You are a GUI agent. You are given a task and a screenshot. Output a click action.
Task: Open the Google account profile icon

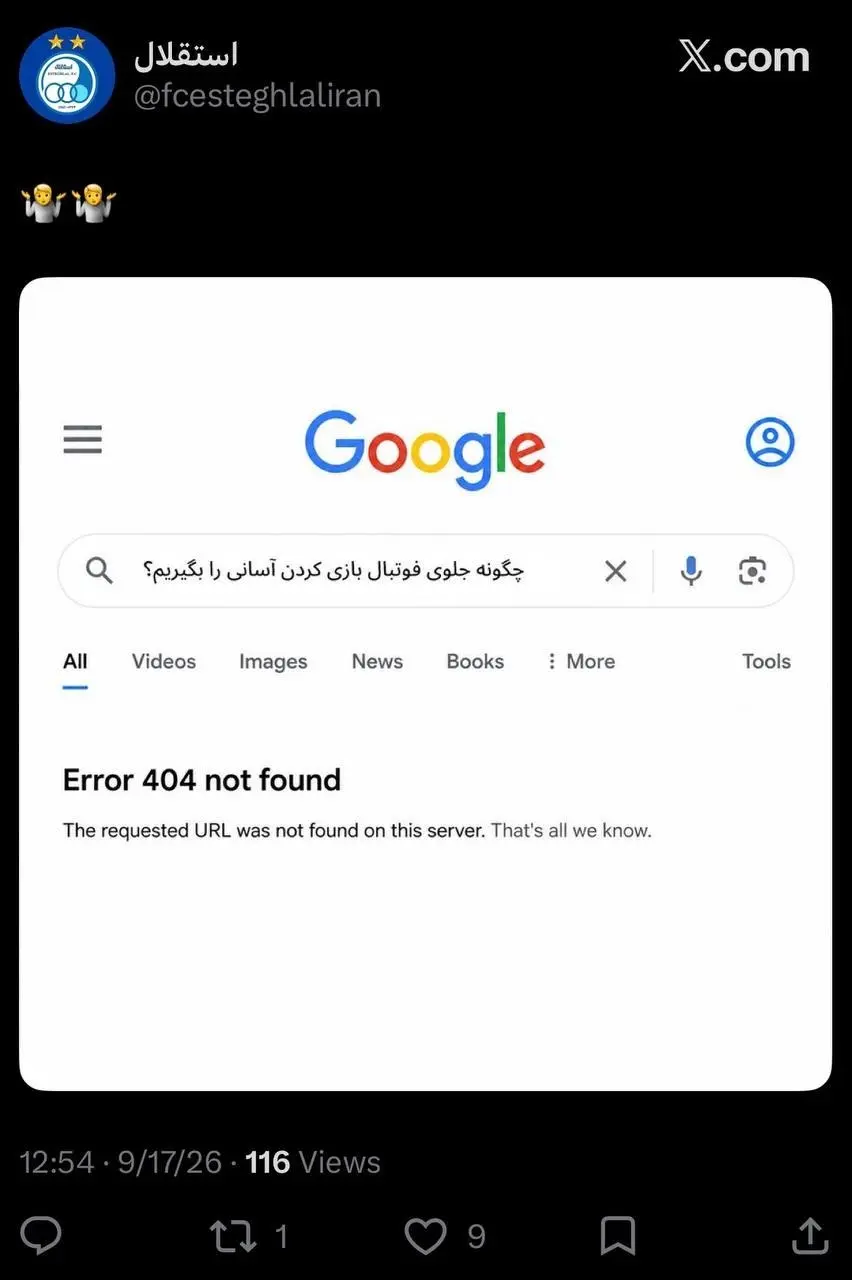click(x=770, y=441)
